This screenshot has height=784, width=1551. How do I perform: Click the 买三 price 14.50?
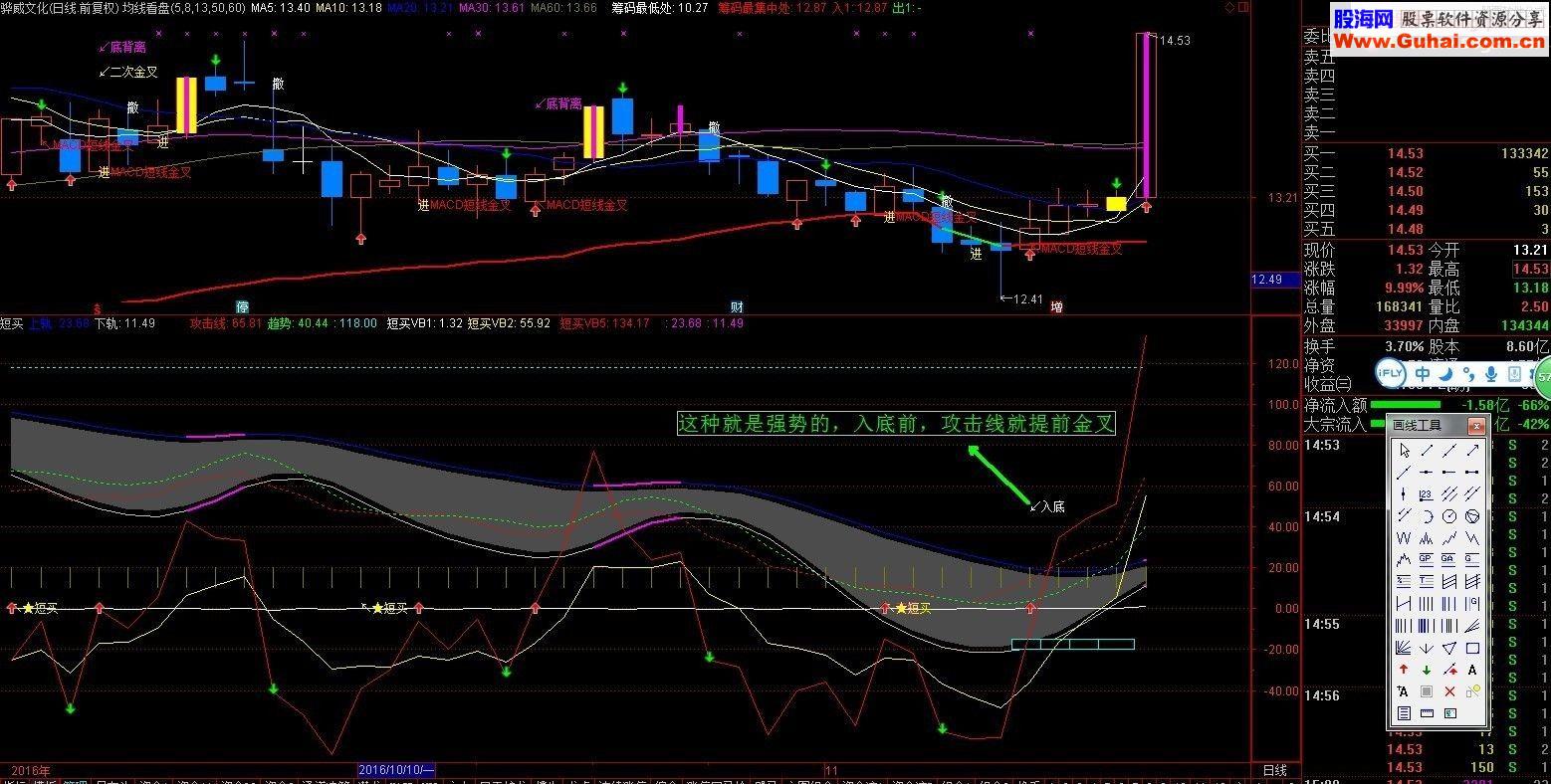click(x=1406, y=191)
